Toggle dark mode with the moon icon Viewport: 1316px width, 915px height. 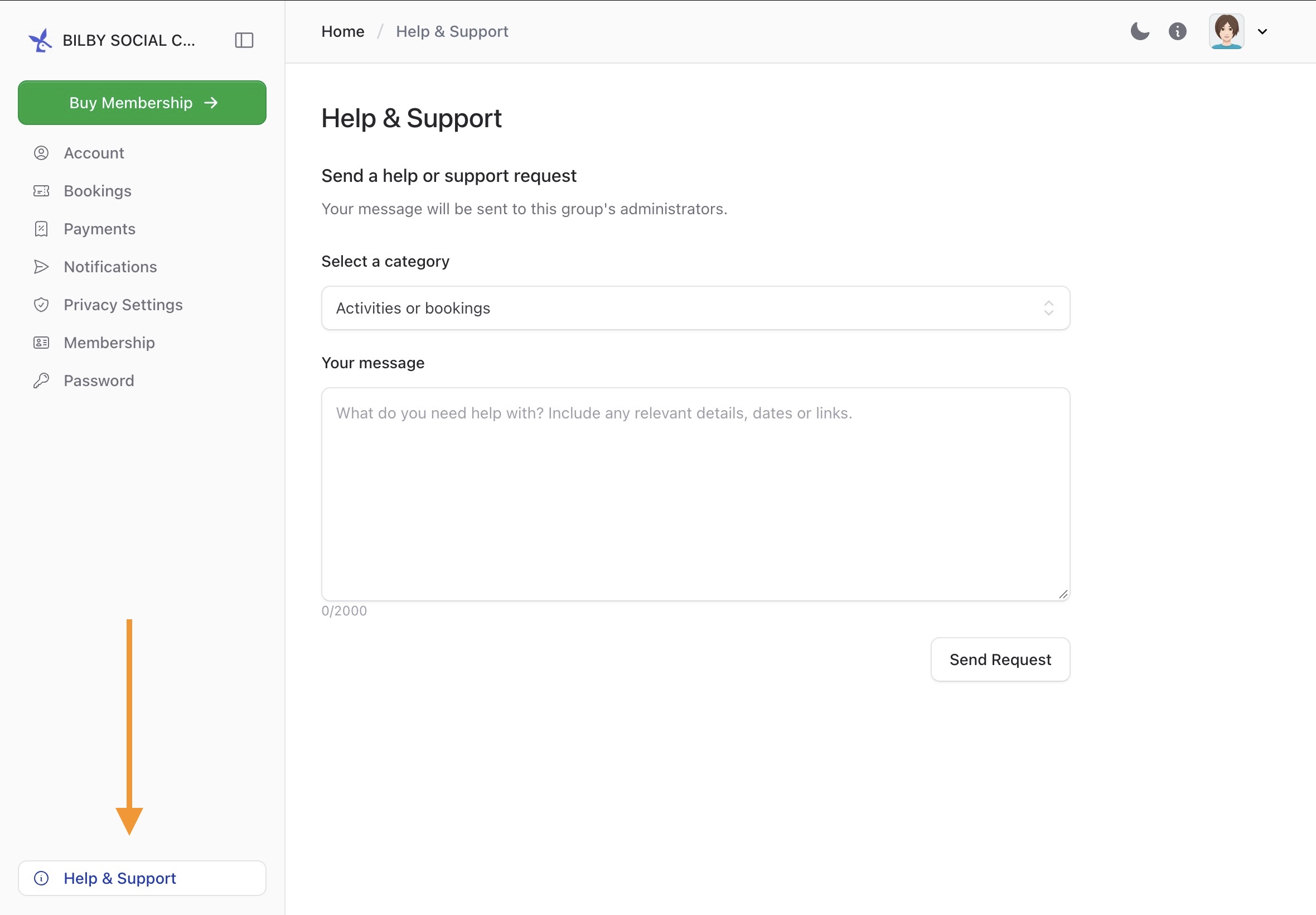1140,31
